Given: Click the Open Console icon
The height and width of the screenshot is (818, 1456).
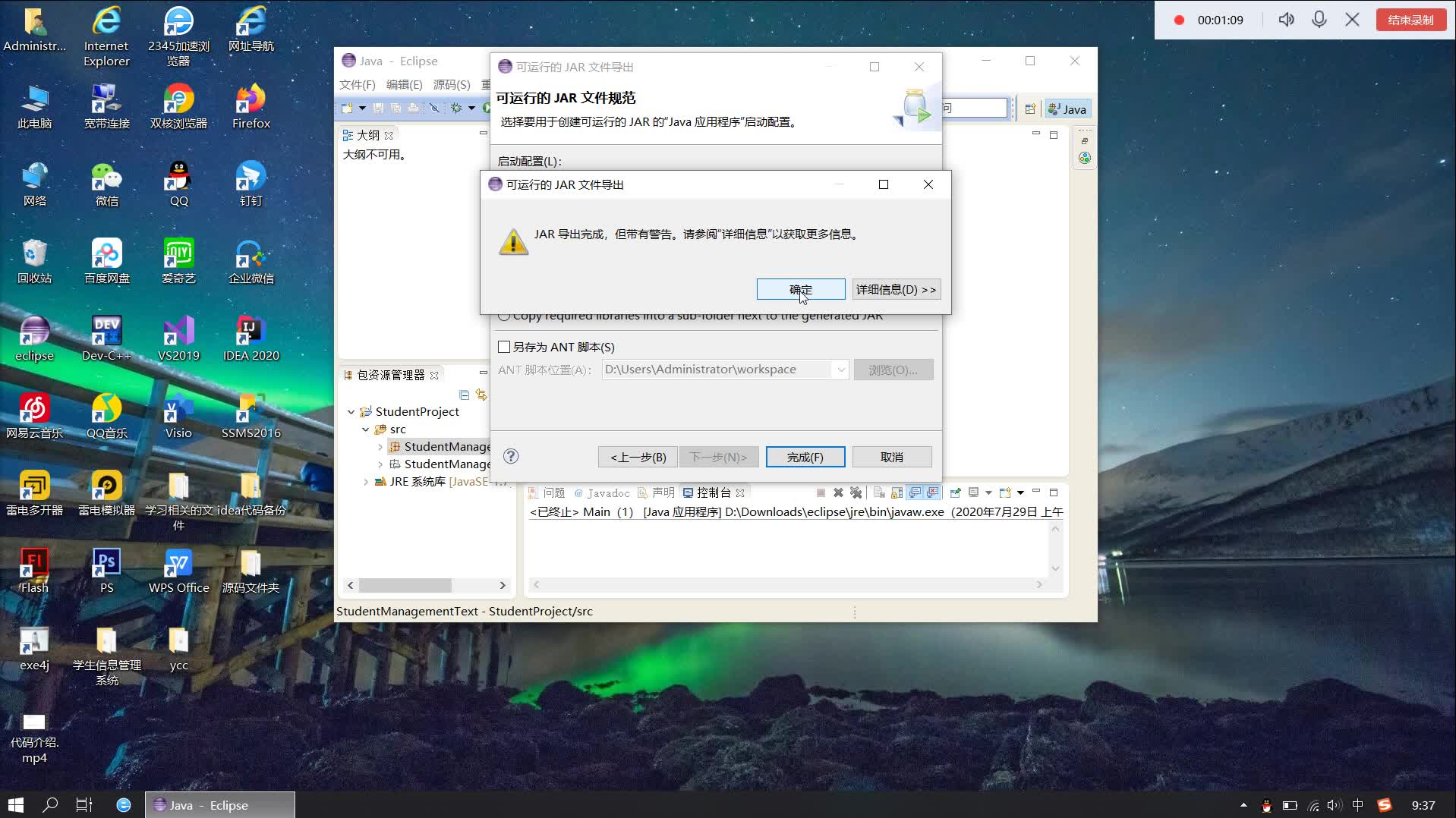Looking at the screenshot, I should tap(974, 493).
